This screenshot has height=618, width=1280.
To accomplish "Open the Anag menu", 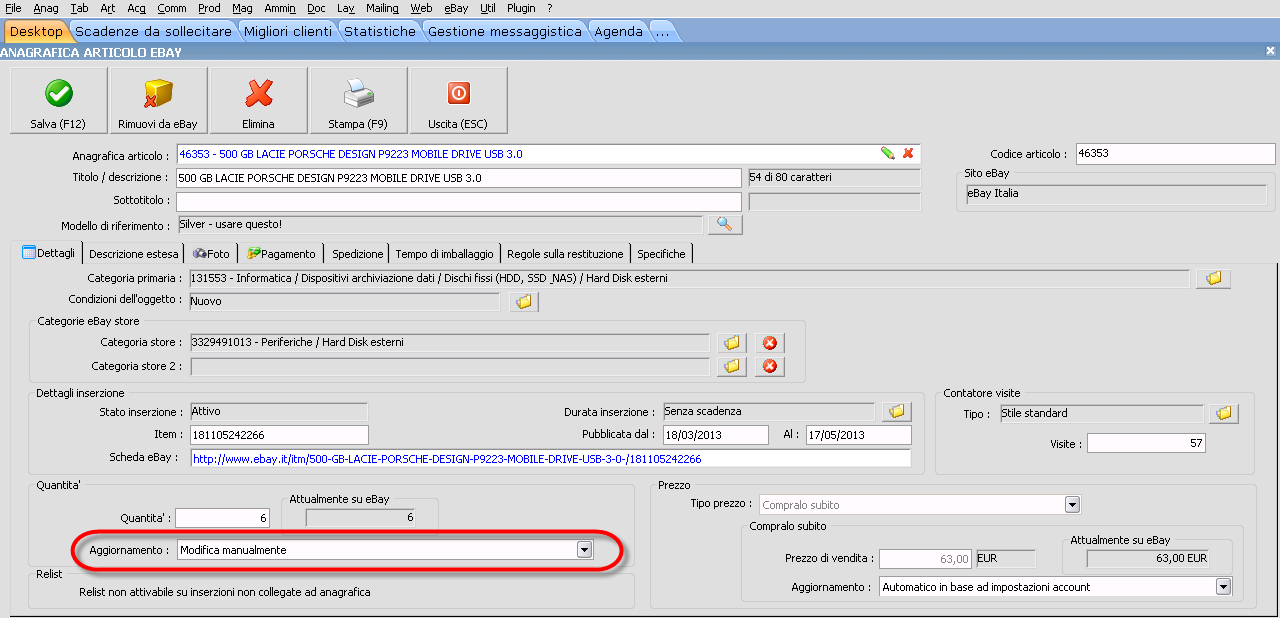I will pyautogui.click(x=46, y=8).
